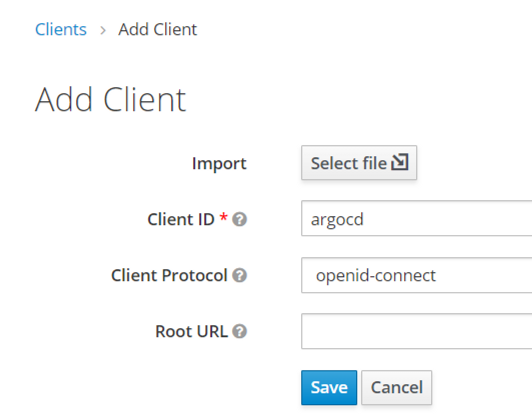Cancel adding the client
532x418 pixels.
pos(397,387)
